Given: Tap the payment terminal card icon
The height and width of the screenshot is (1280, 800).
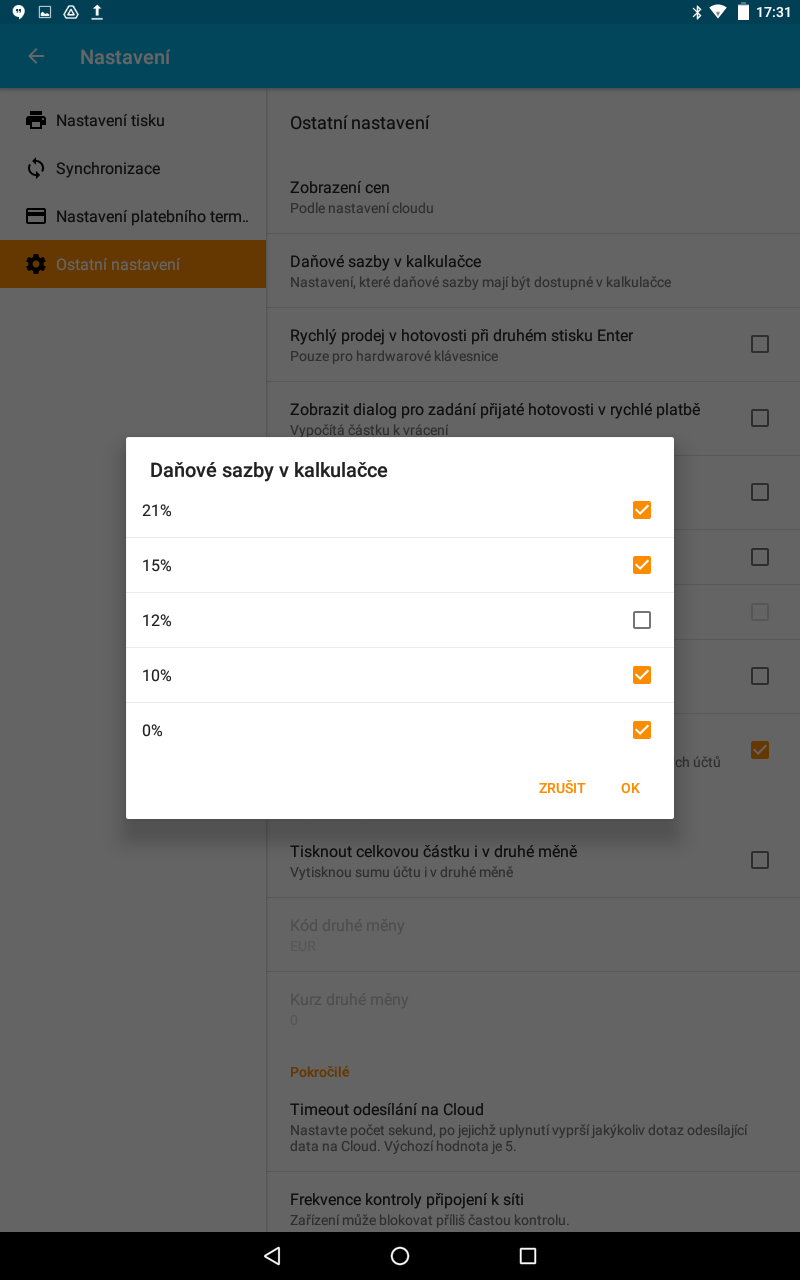Looking at the screenshot, I should point(36,216).
